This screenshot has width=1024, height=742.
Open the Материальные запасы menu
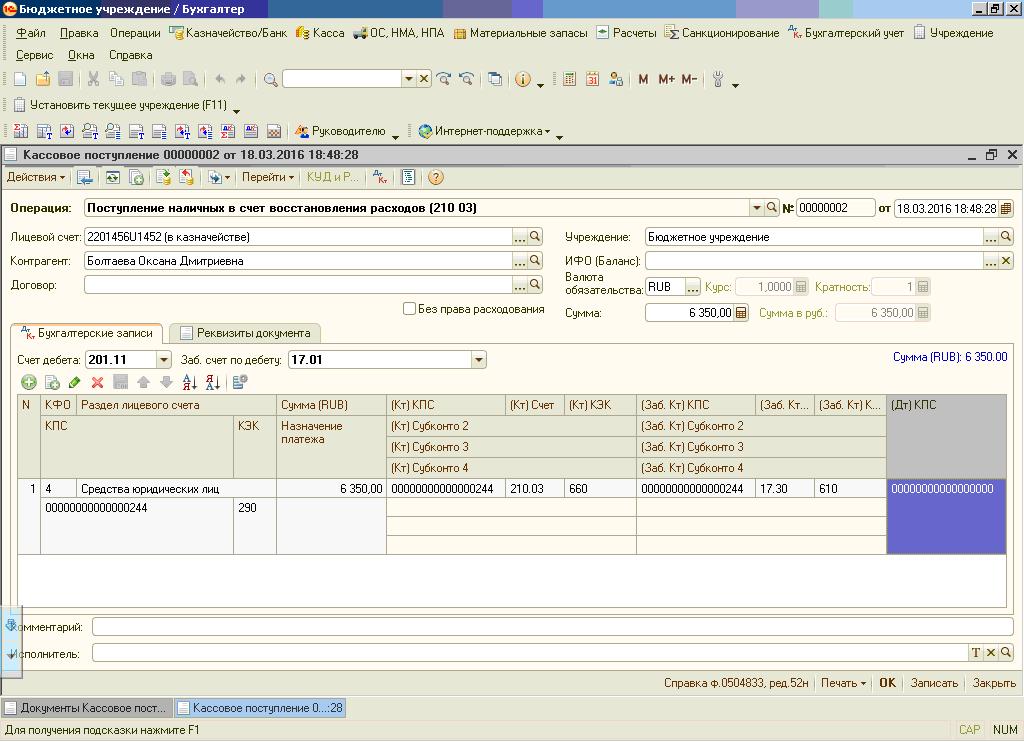[x=520, y=33]
